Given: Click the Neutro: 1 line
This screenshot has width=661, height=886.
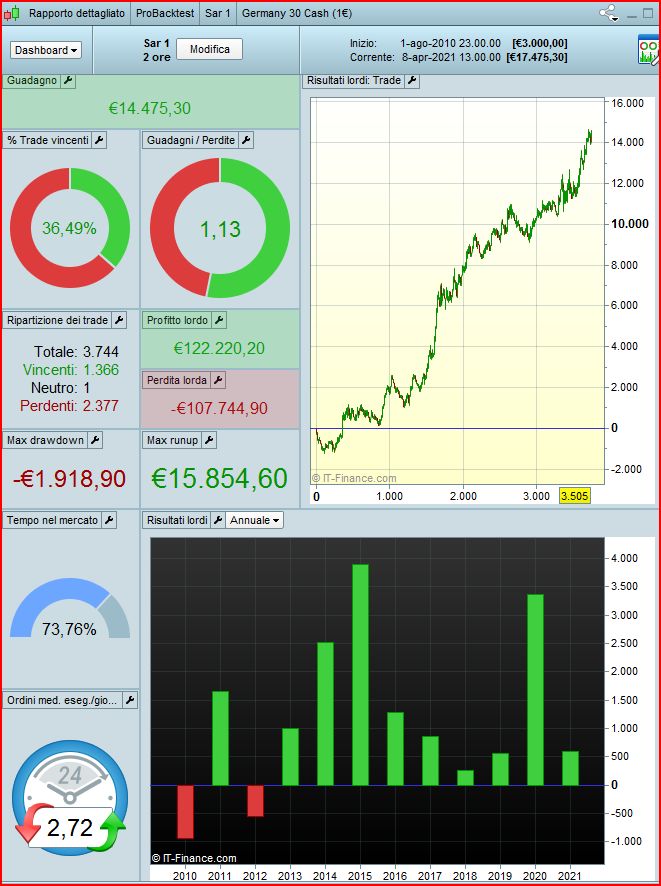Looking at the screenshot, I should pos(60,388).
